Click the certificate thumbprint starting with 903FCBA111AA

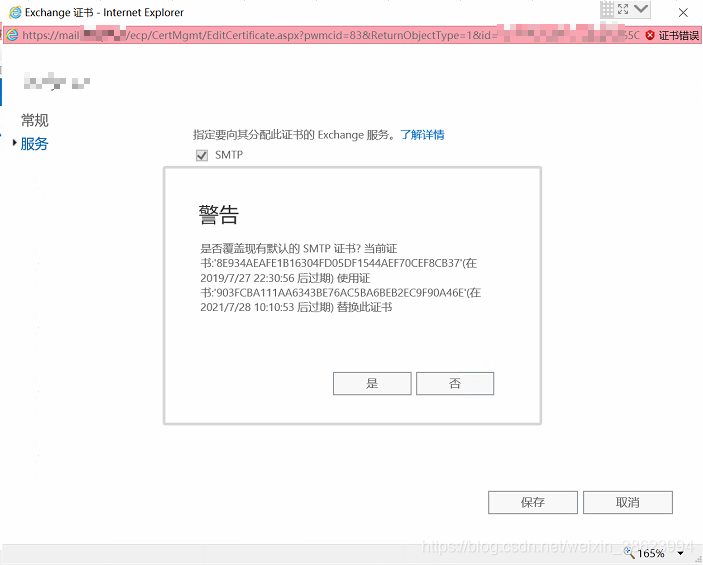(340, 293)
